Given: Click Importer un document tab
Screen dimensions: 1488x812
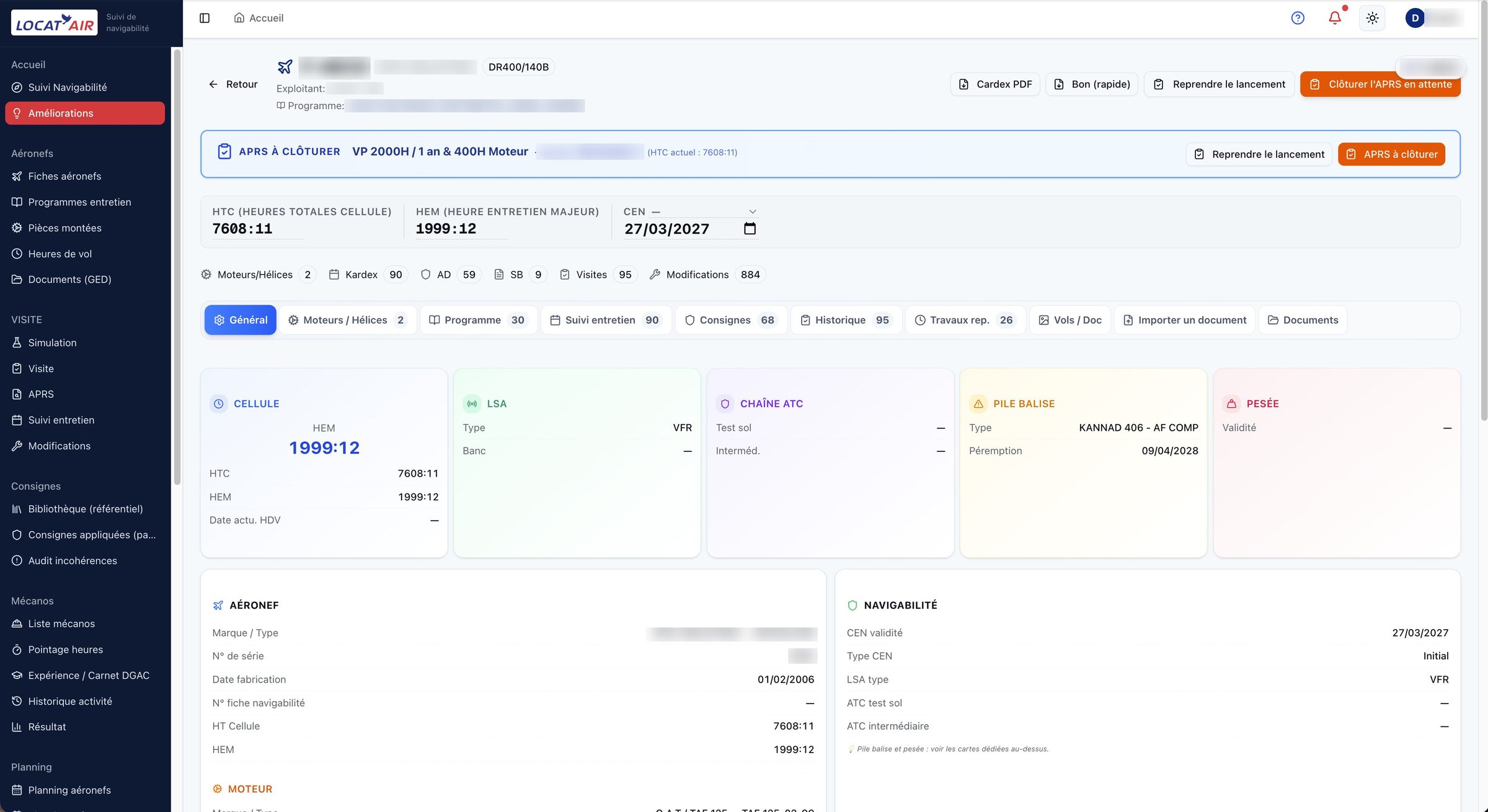Looking at the screenshot, I should (1184, 320).
